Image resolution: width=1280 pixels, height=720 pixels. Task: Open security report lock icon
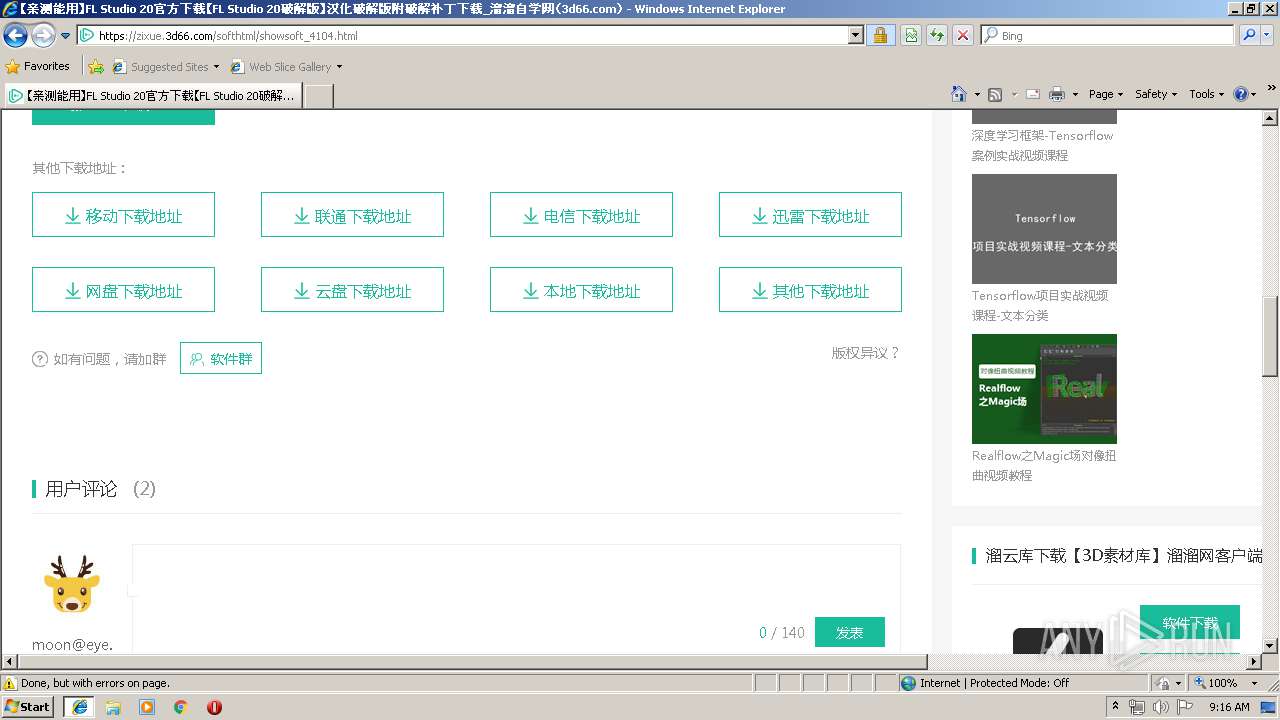880,36
